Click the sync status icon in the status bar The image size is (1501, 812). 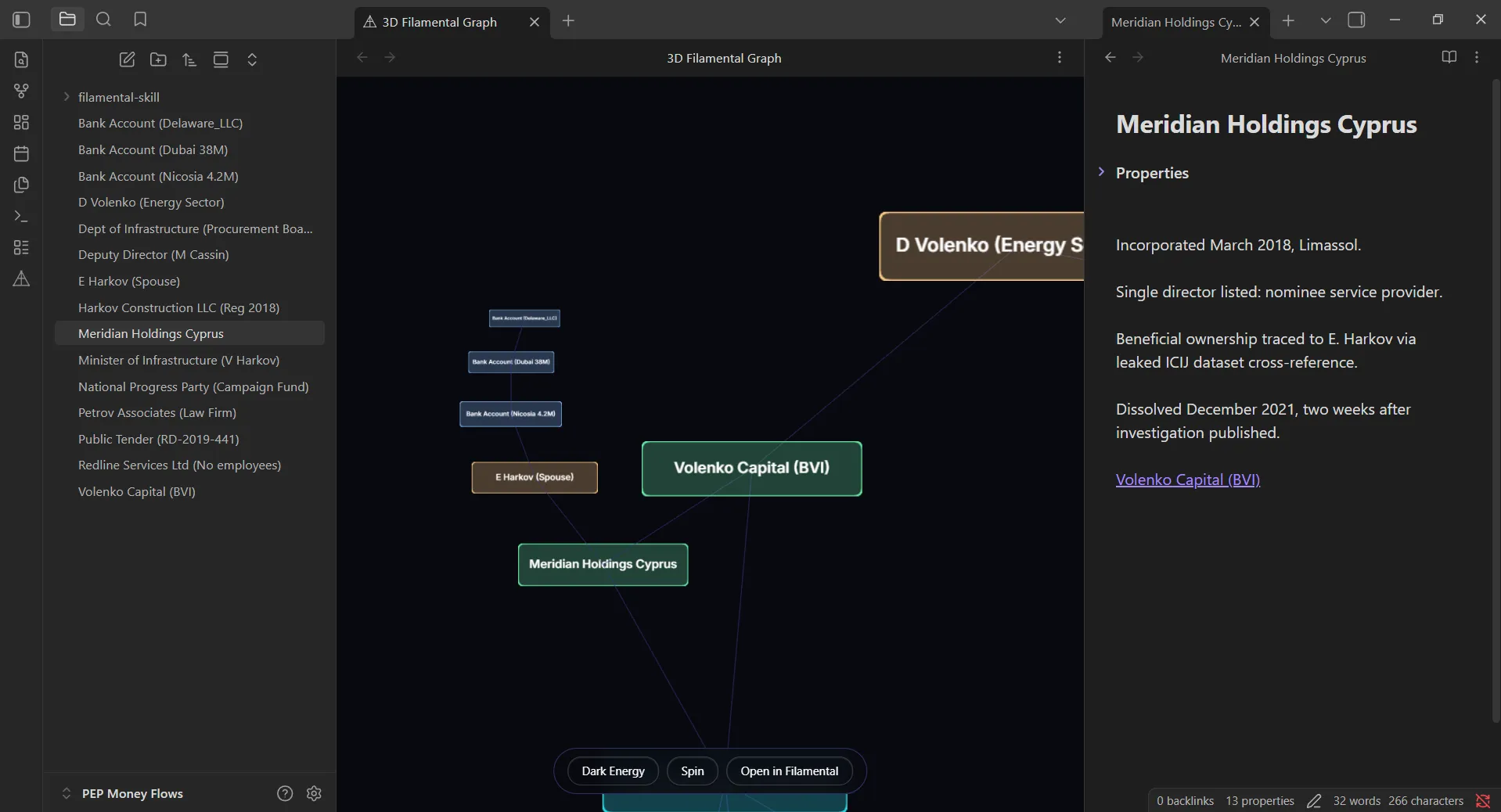click(1483, 801)
